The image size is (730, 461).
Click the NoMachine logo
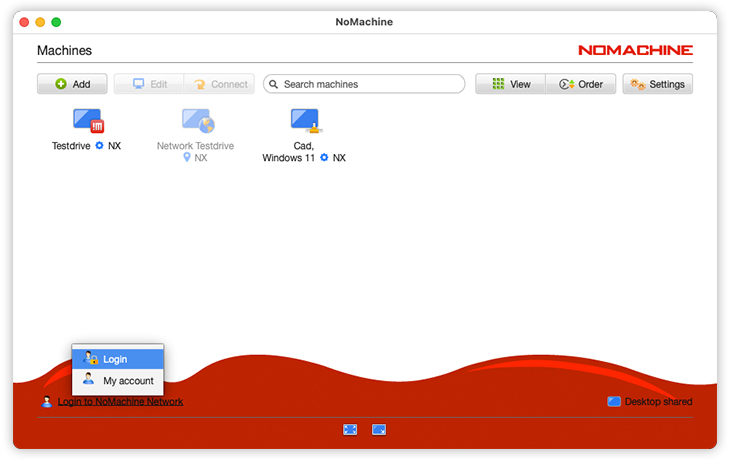[x=635, y=50]
